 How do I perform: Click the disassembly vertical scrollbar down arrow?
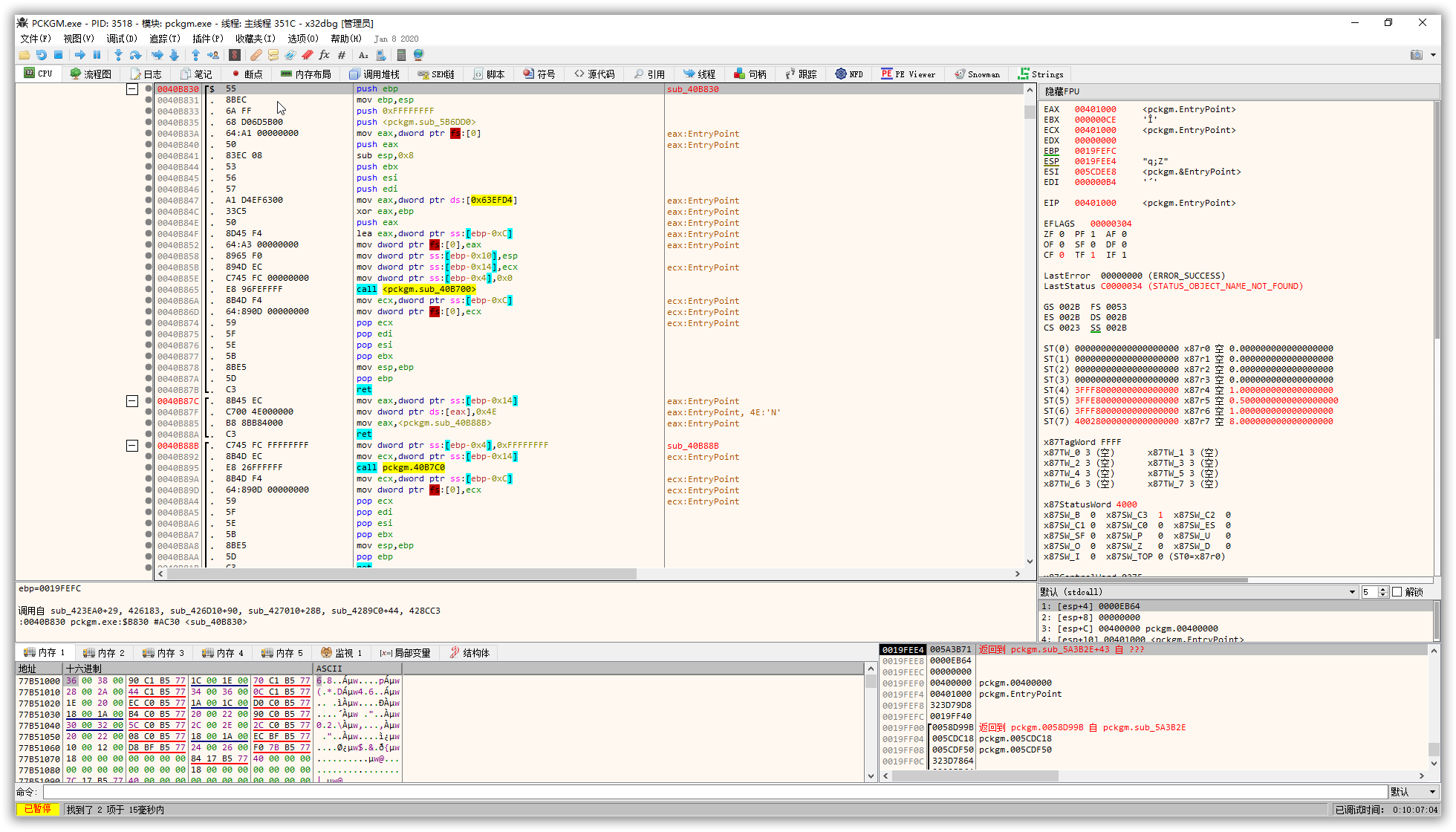click(1030, 562)
